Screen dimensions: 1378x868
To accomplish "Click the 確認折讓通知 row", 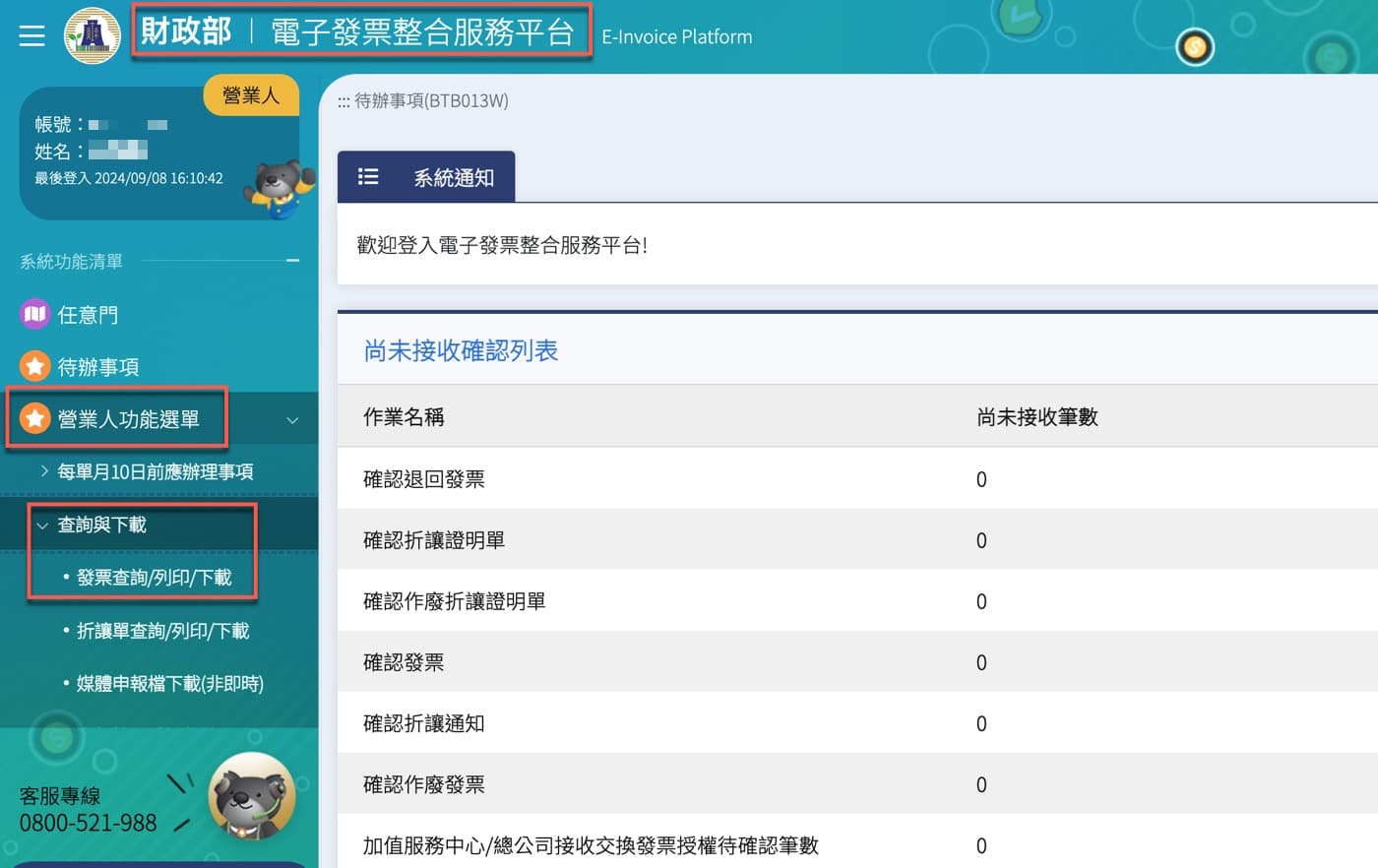I will coord(857,723).
